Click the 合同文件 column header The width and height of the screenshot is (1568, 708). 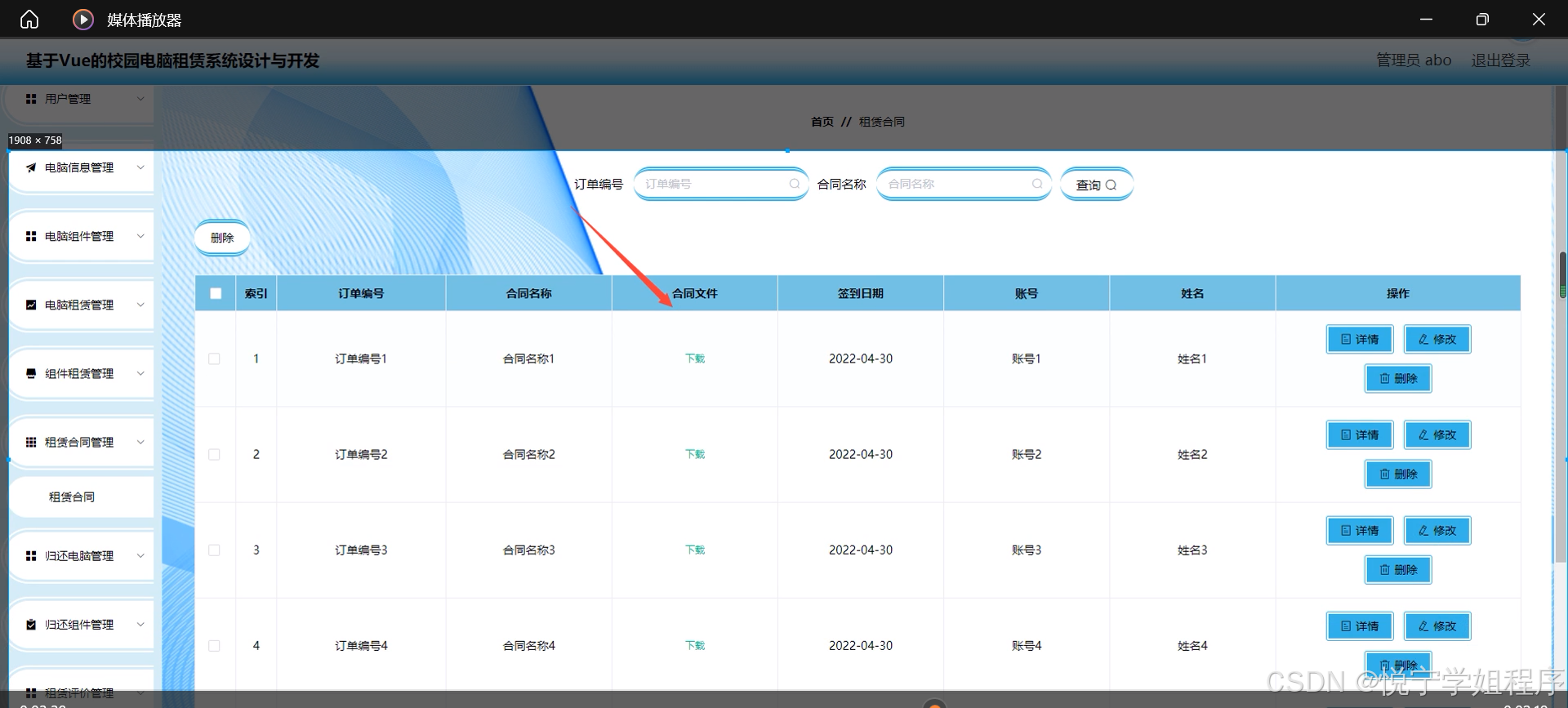pyautogui.click(x=695, y=293)
